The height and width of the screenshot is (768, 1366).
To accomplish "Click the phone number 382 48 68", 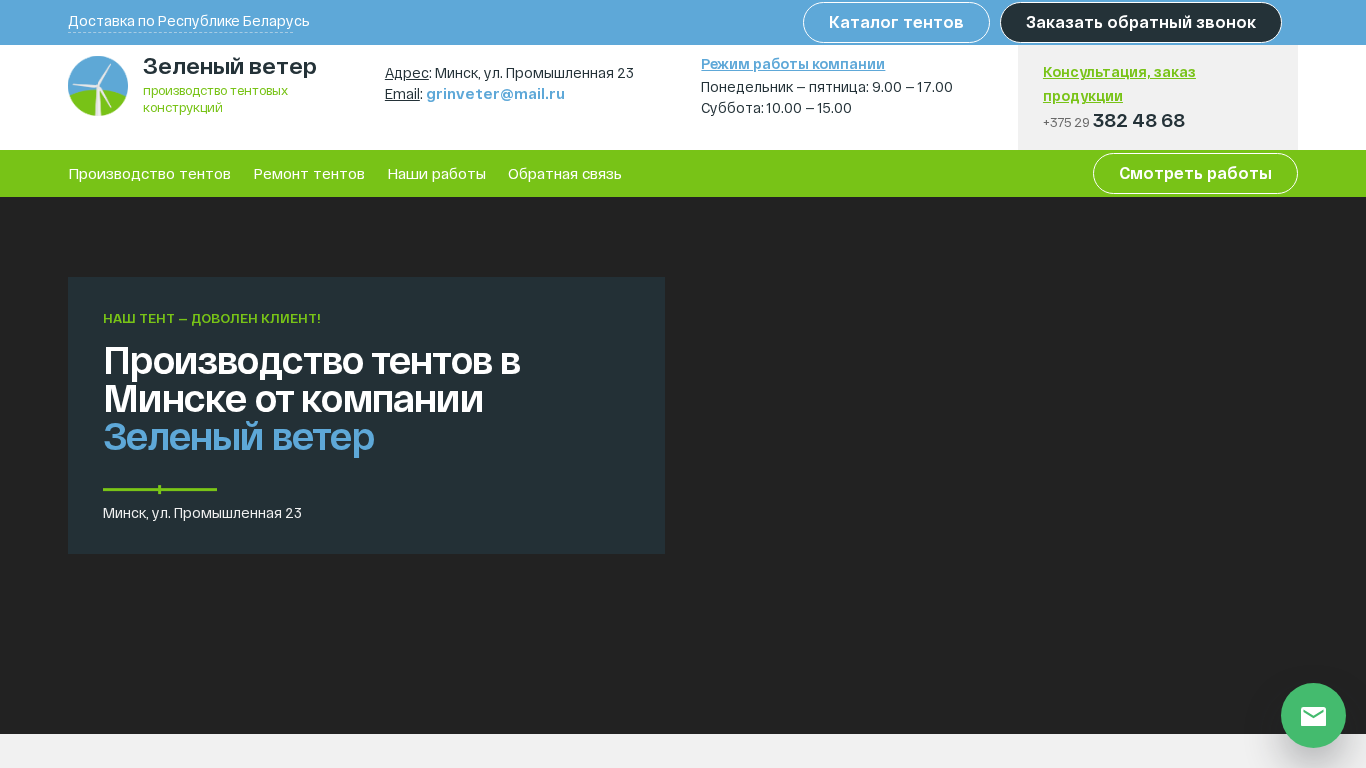I will (1138, 121).
